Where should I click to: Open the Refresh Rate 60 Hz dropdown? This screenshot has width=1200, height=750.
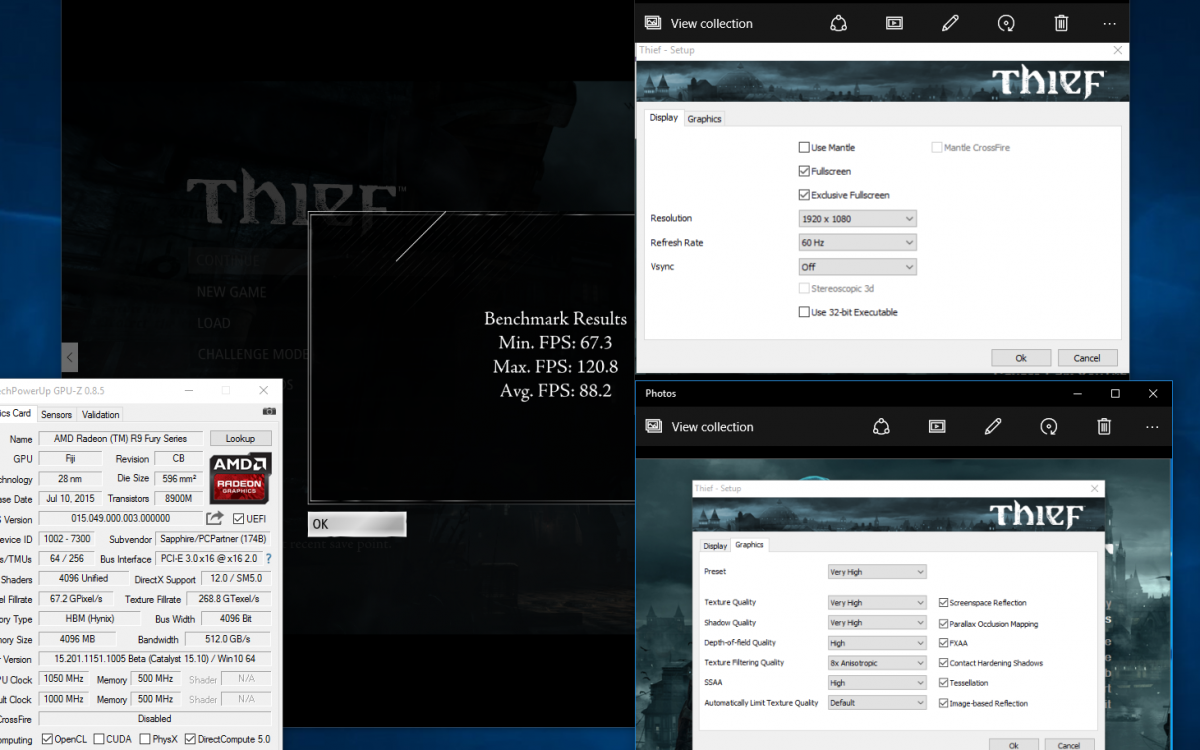(857, 242)
